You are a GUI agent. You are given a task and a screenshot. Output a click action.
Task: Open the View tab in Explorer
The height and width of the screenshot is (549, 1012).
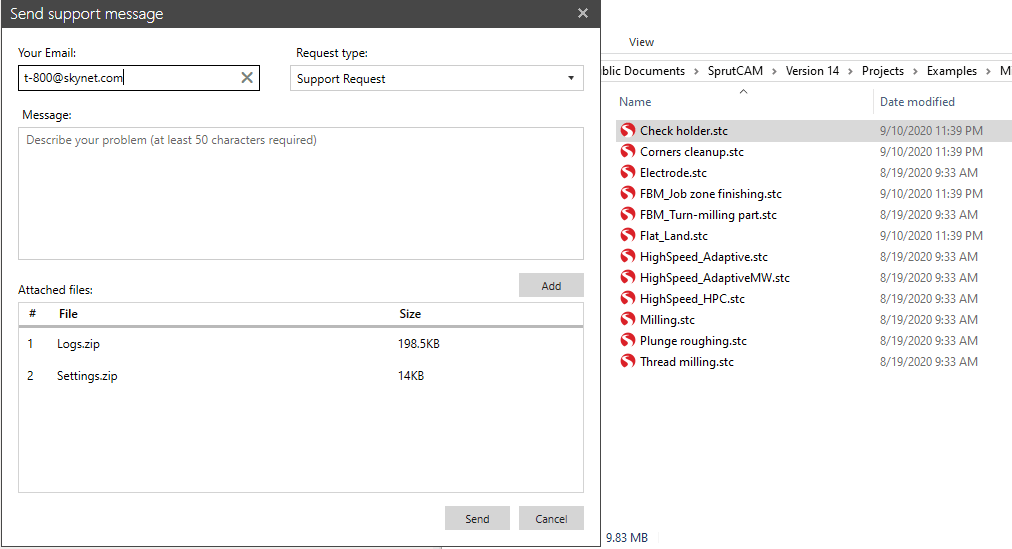click(x=641, y=42)
